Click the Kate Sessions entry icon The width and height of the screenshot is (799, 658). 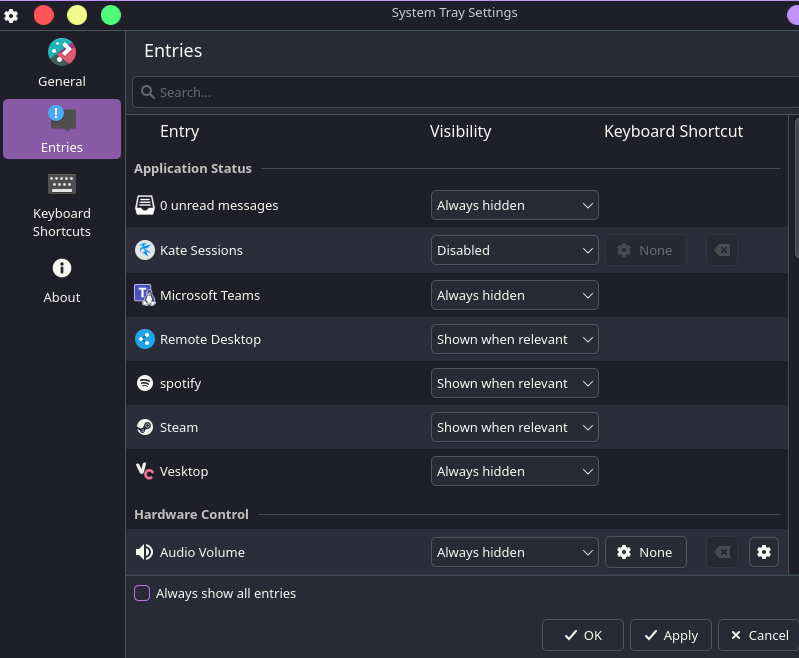(144, 250)
